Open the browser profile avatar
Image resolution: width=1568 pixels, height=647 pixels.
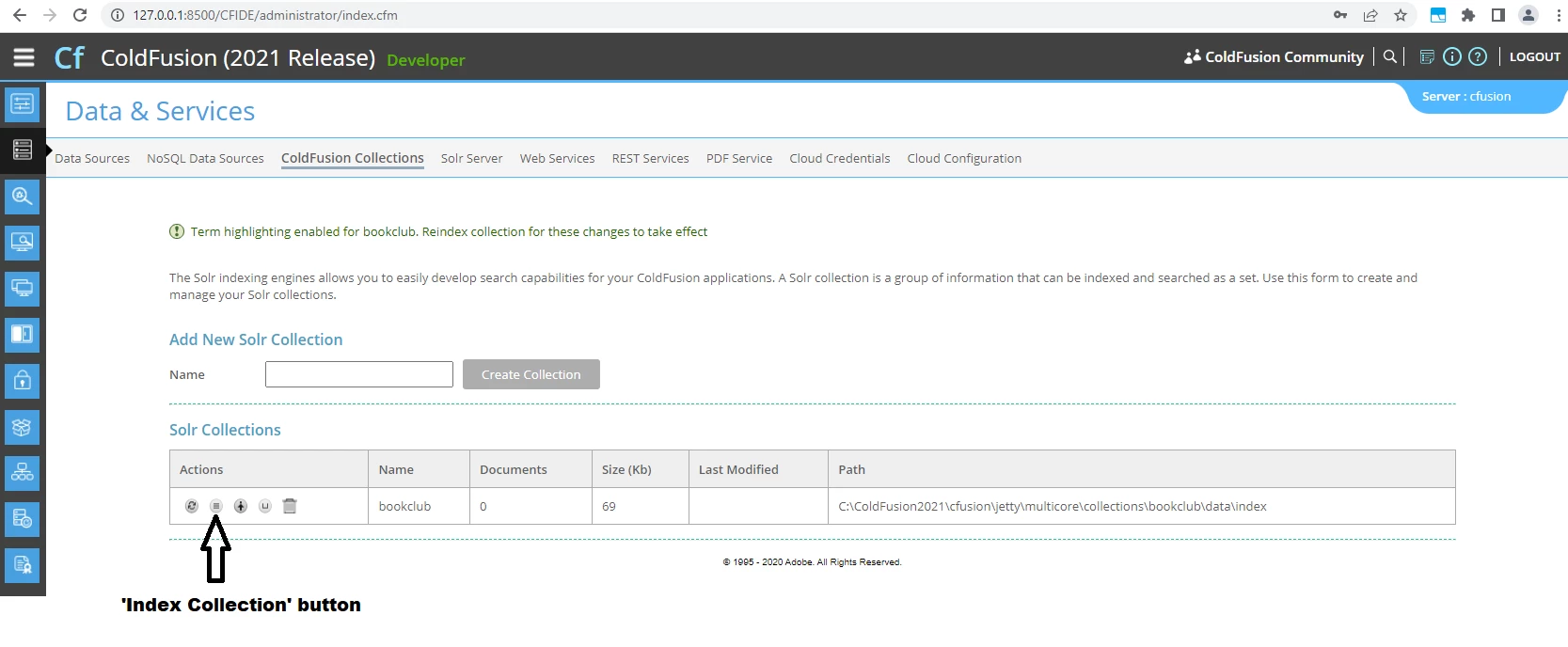1528,15
